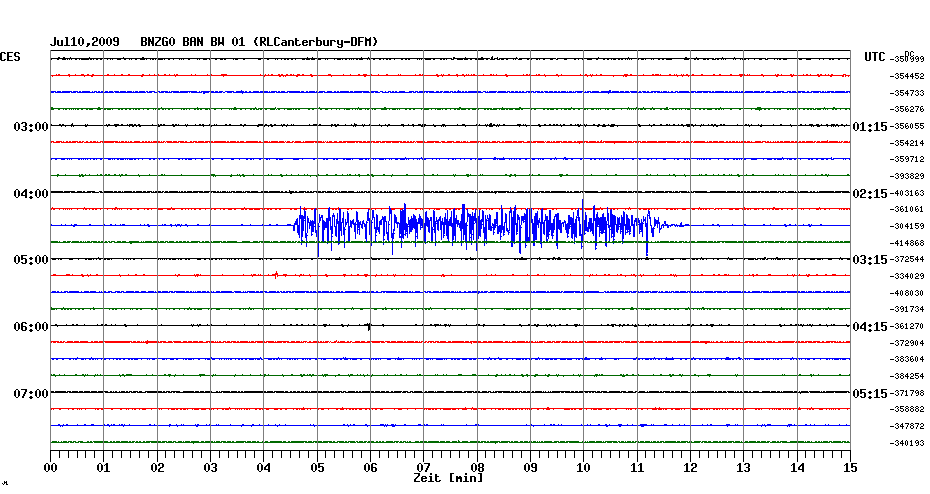Click the 05:15 UTC time label
Screen dimensions: 930x494
coord(868,393)
